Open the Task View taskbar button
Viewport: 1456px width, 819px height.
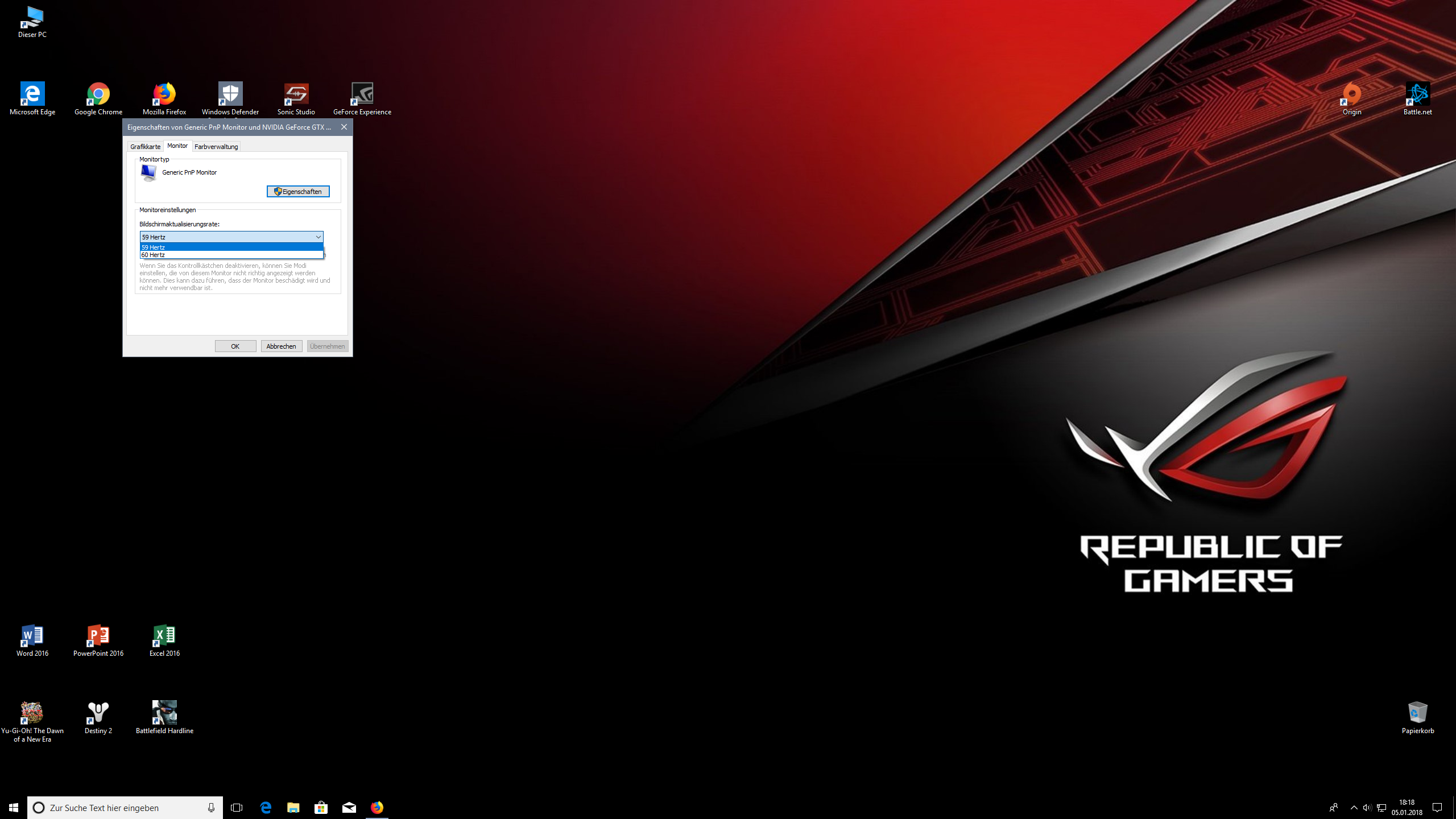237,808
